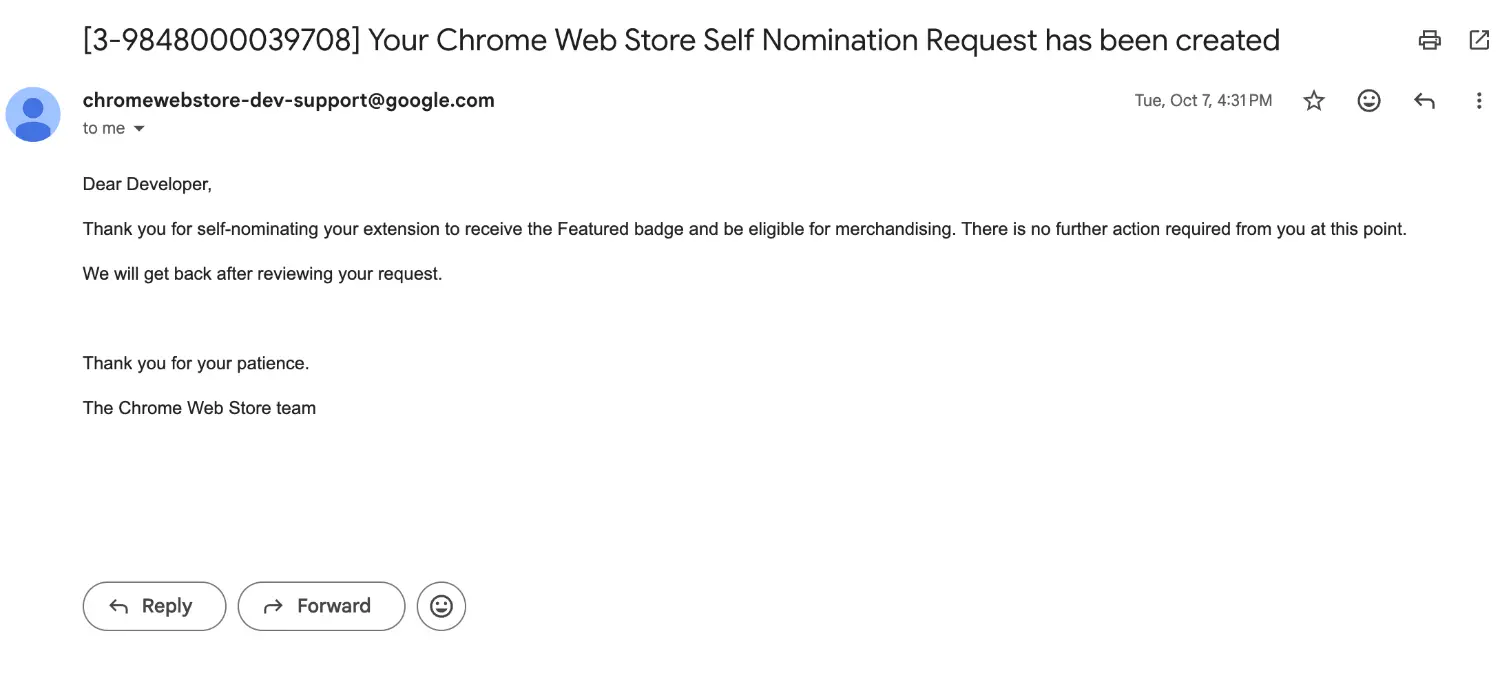Open the three-dot More options menu
1500x700 pixels.
(x=1479, y=100)
